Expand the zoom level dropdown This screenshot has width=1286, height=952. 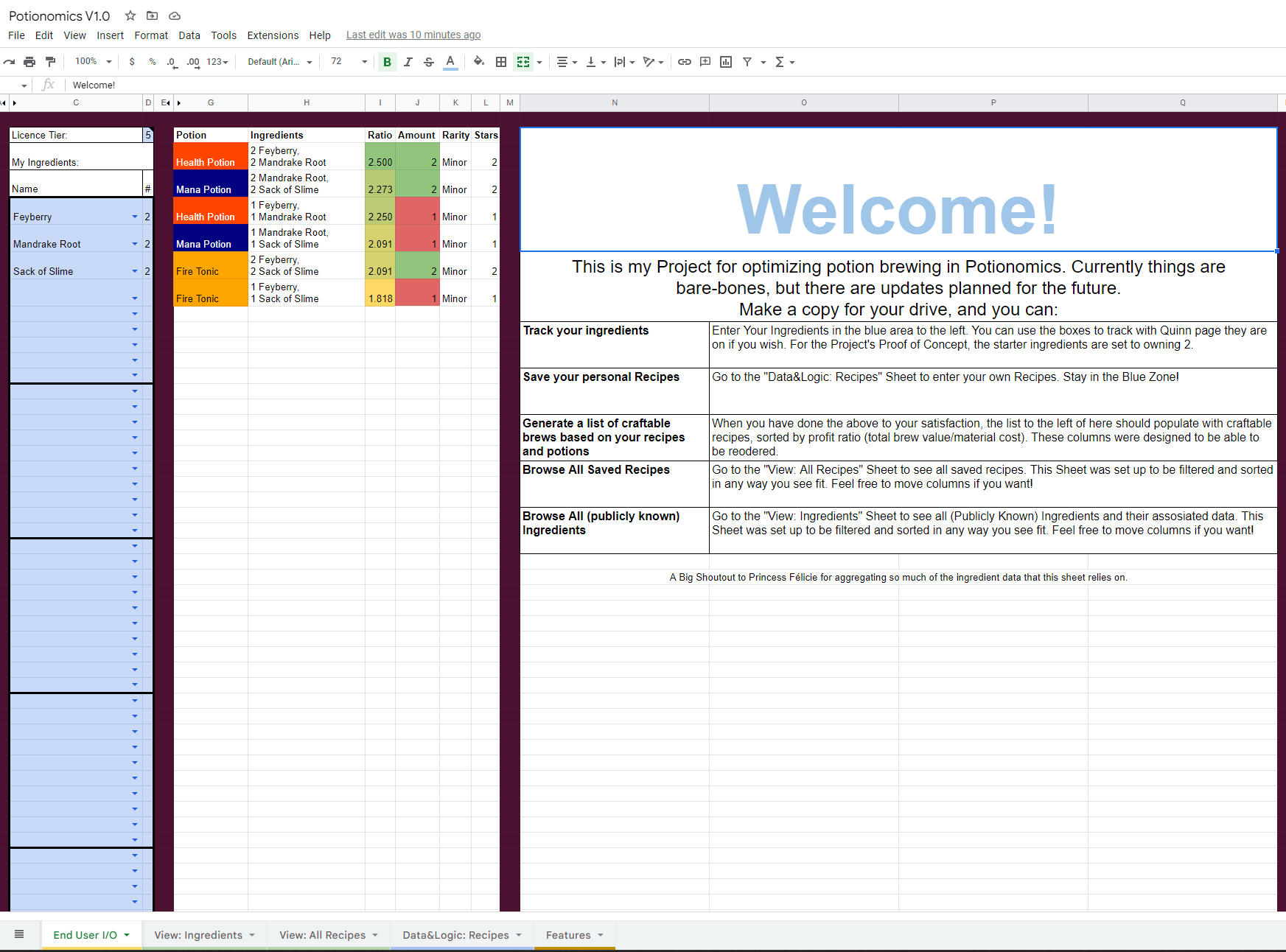click(109, 62)
